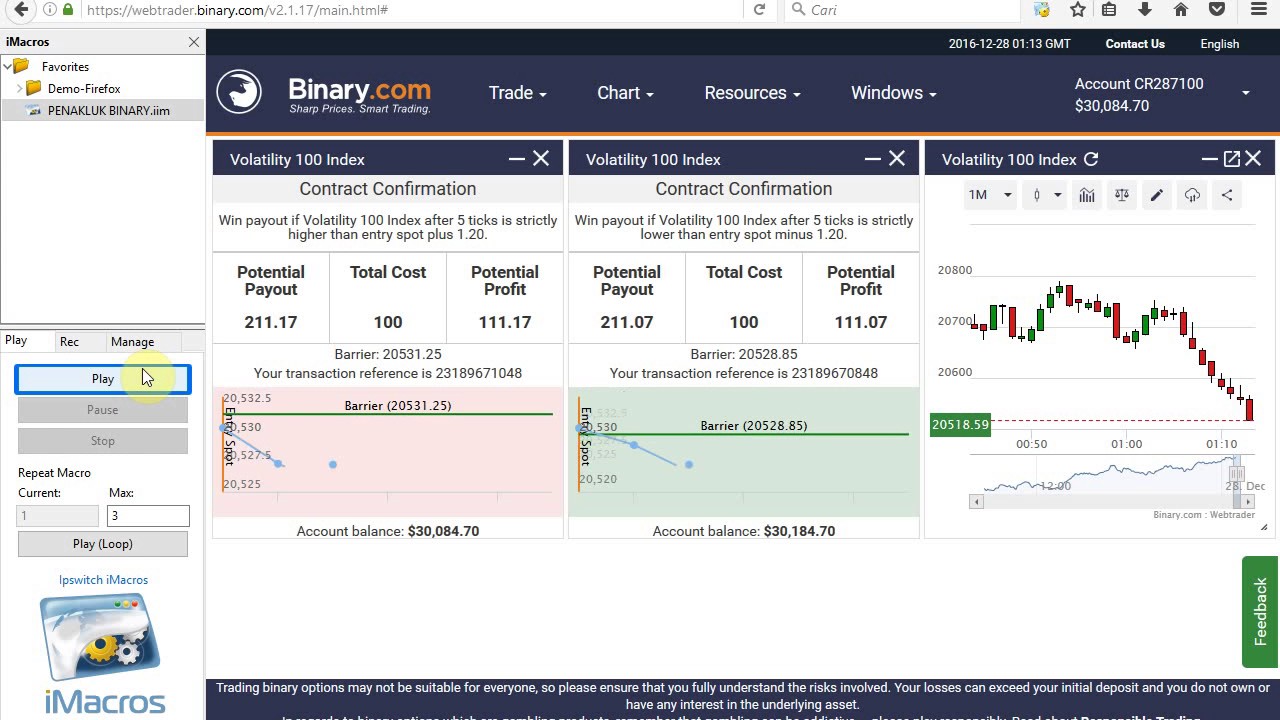Reload the page with browser refresh icon

pyautogui.click(x=759, y=10)
